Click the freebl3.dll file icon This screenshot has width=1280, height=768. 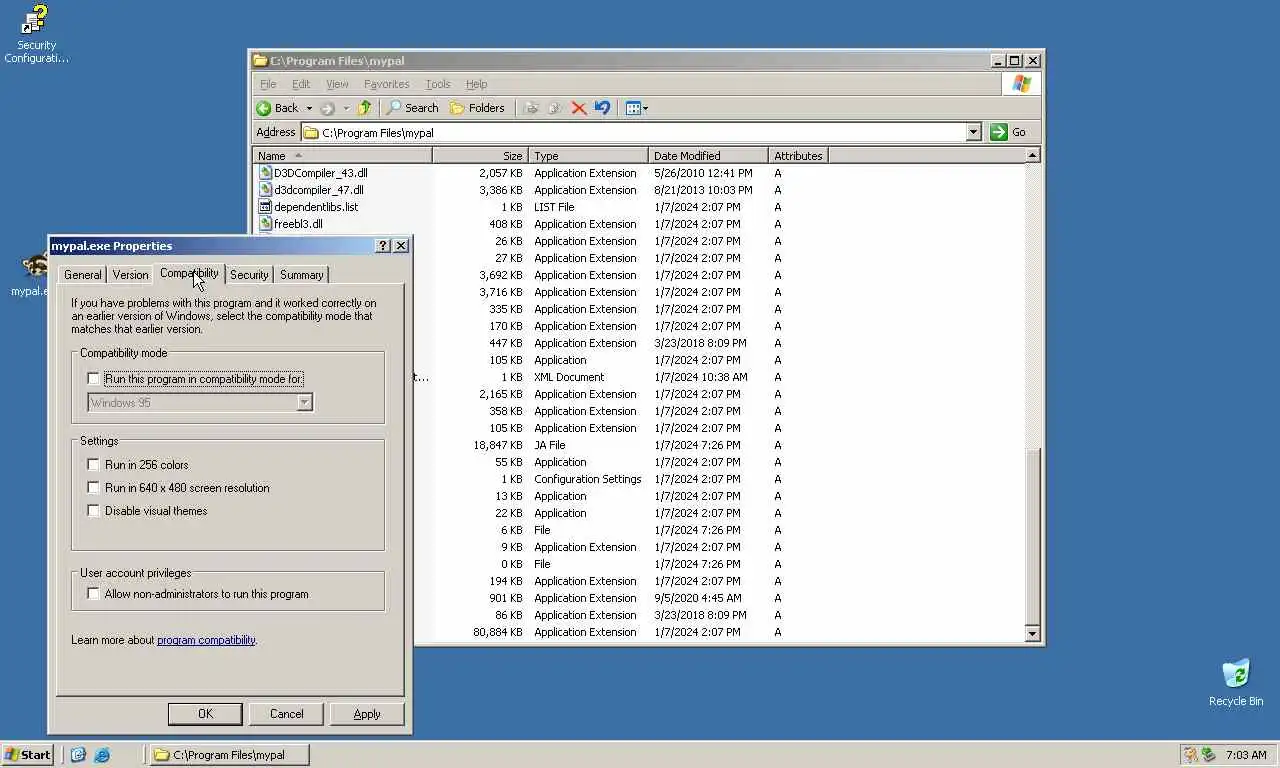[265, 224]
